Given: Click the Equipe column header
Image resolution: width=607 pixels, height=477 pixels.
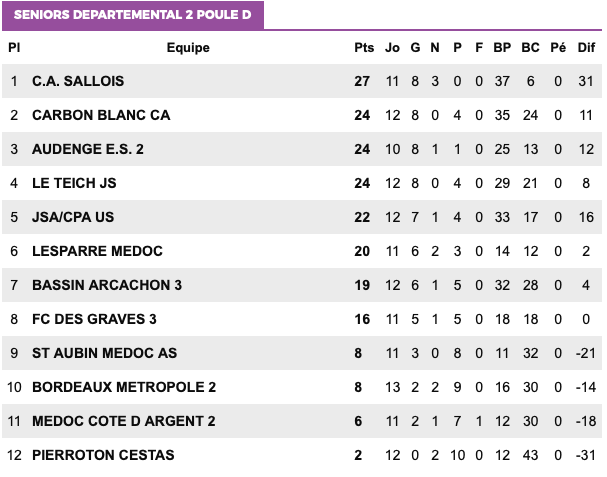Looking at the screenshot, I should (x=188, y=48).
